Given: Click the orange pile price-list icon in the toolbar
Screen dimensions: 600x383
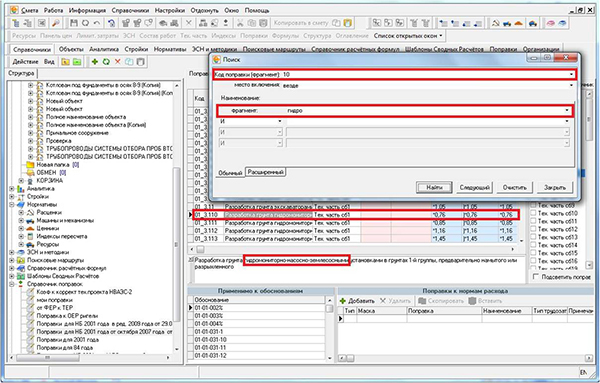Looking at the screenshot, I should click(519, 23).
